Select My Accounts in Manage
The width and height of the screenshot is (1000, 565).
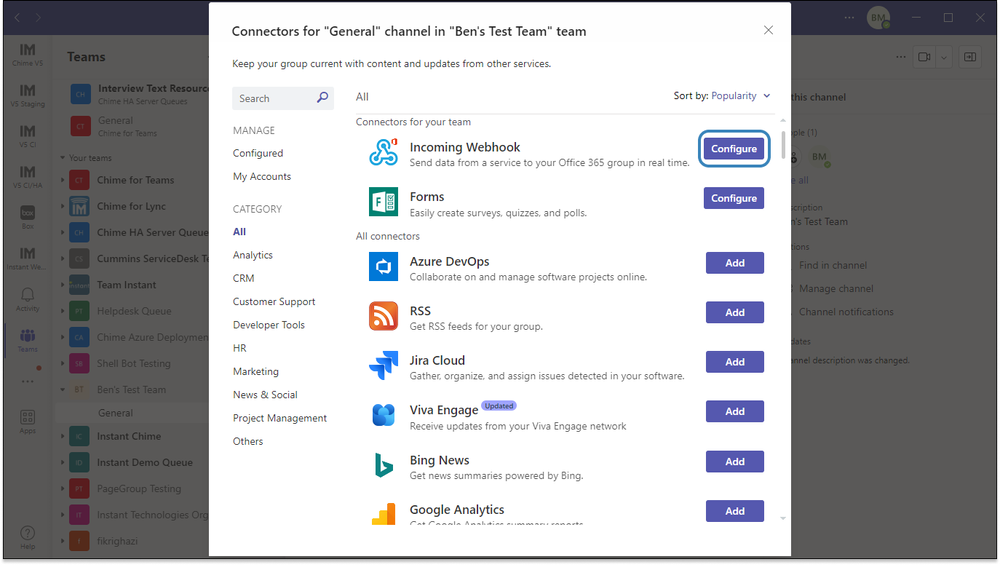pos(261,177)
